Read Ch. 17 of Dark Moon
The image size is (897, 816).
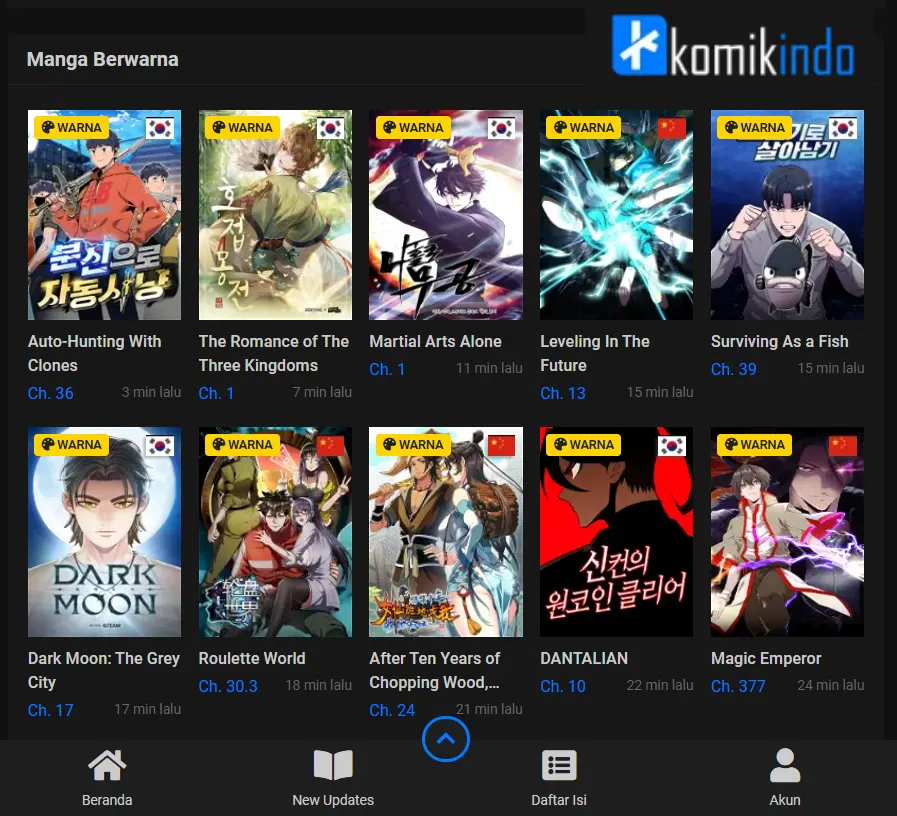[50, 710]
